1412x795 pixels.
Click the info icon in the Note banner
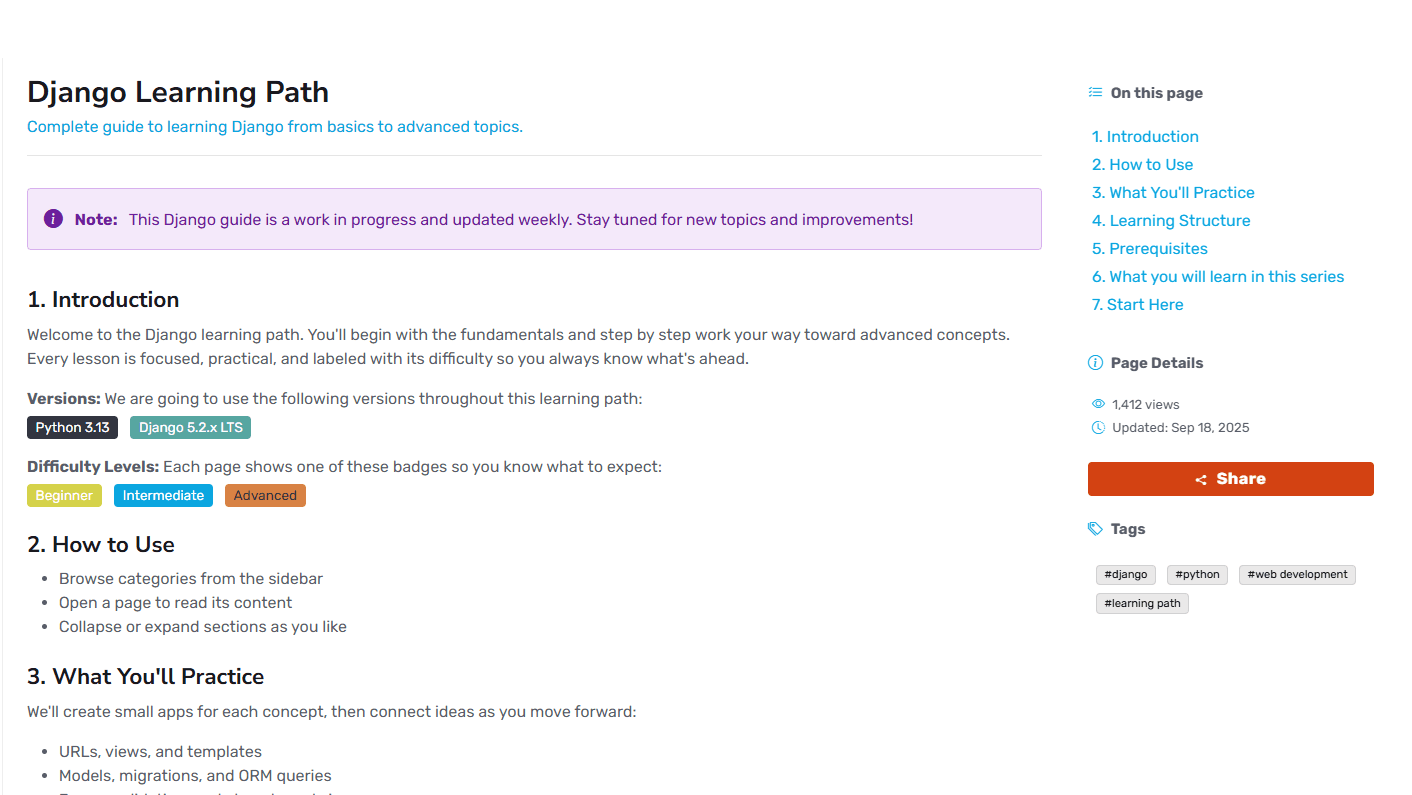54,219
